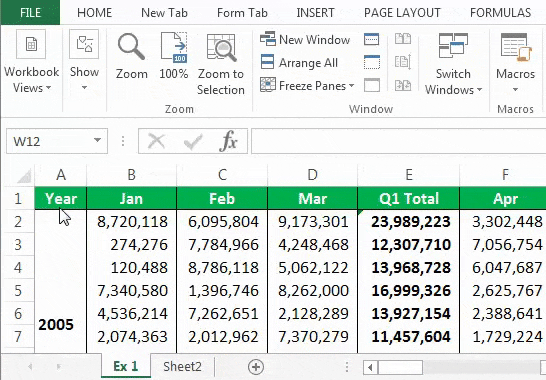Select column E header
This screenshot has height=380, width=546.
pos(409,175)
